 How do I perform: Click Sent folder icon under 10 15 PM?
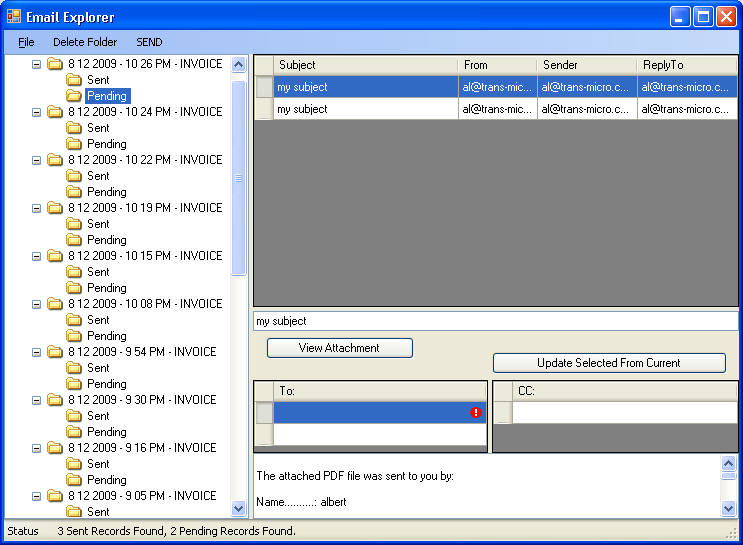coord(74,272)
